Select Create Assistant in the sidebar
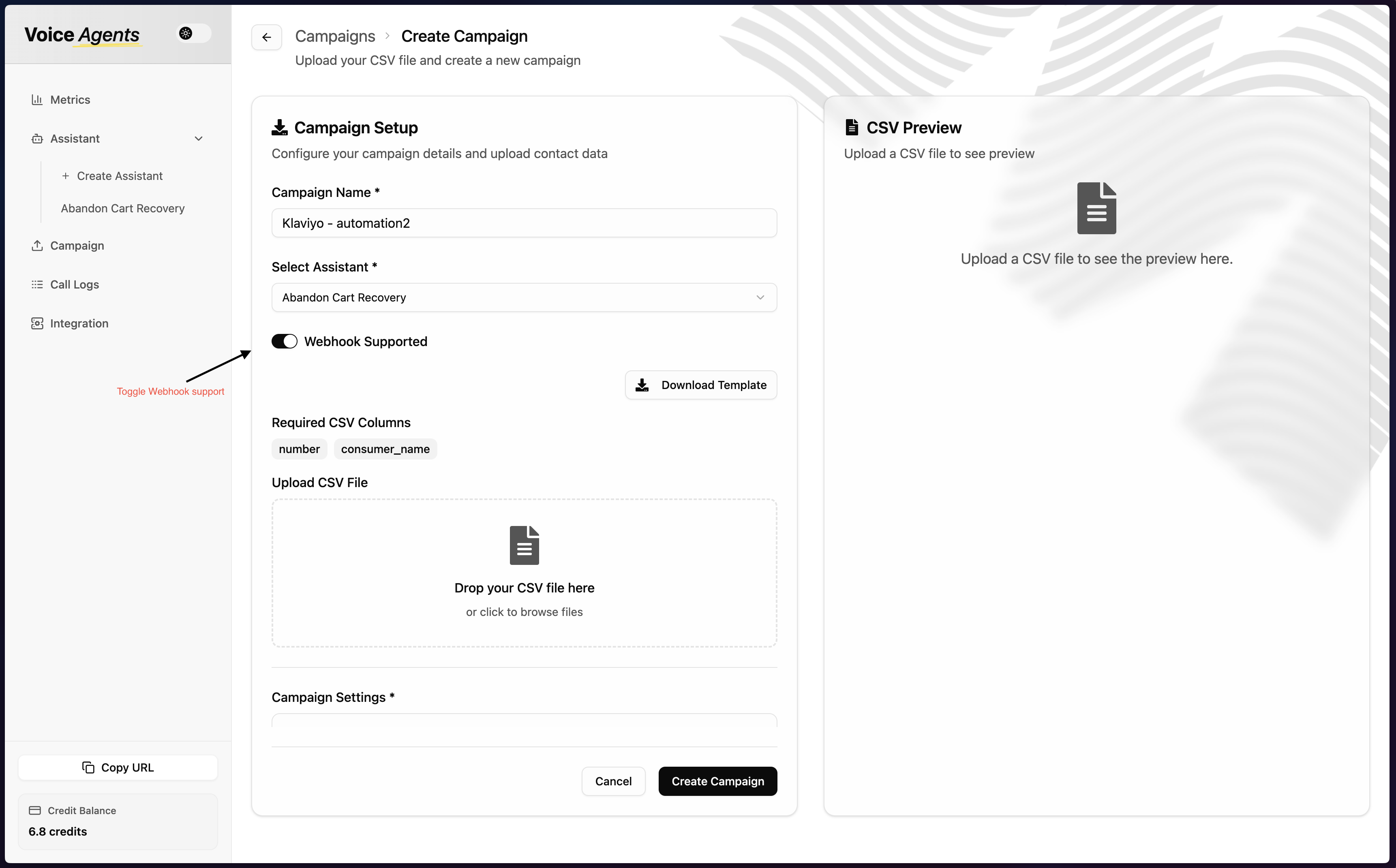Image resolution: width=1396 pixels, height=868 pixels. [x=120, y=176]
